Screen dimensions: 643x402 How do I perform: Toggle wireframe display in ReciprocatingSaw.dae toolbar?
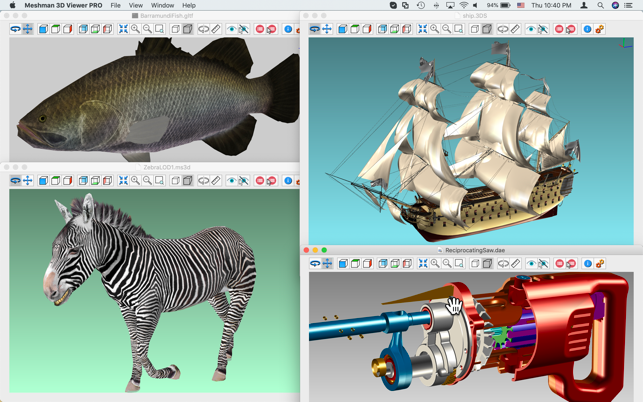475,263
